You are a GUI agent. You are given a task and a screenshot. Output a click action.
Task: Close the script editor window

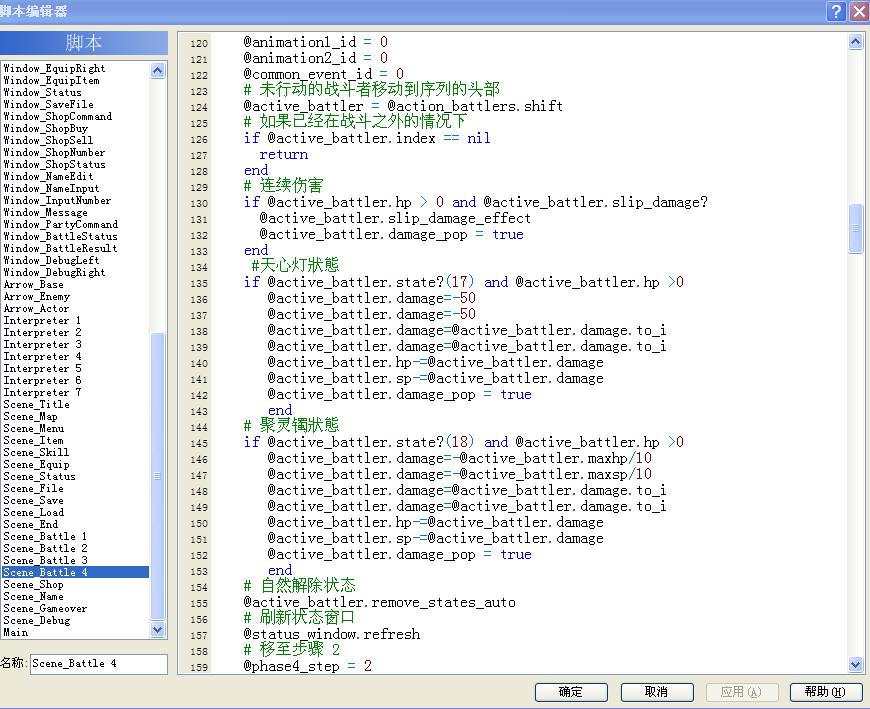[x=859, y=11]
